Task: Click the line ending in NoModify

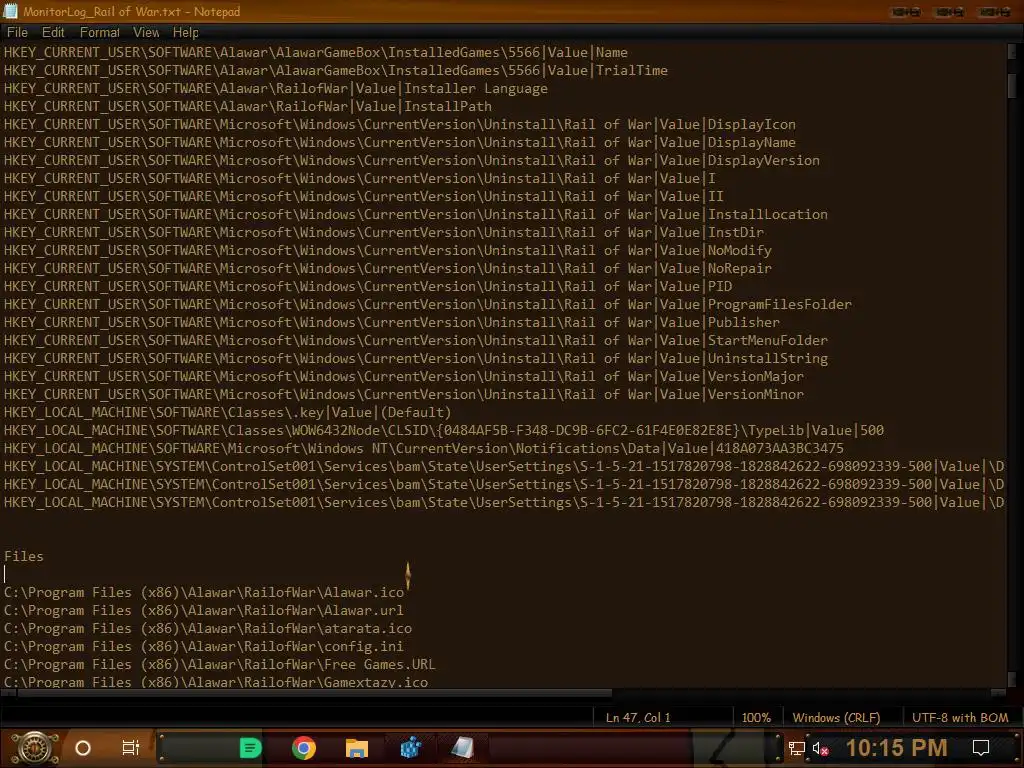Action: pyautogui.click(x=388, y=250)
